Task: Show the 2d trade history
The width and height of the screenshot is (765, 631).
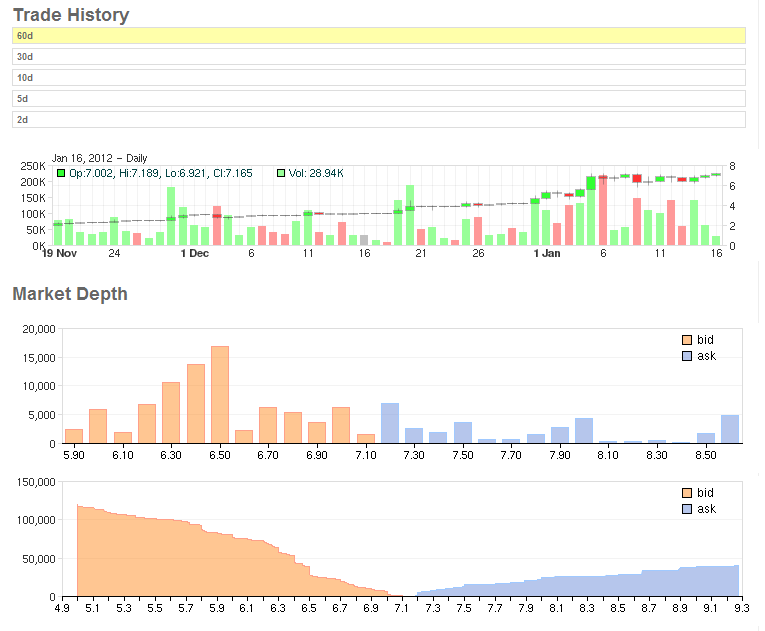Action: tap(378, 119)
